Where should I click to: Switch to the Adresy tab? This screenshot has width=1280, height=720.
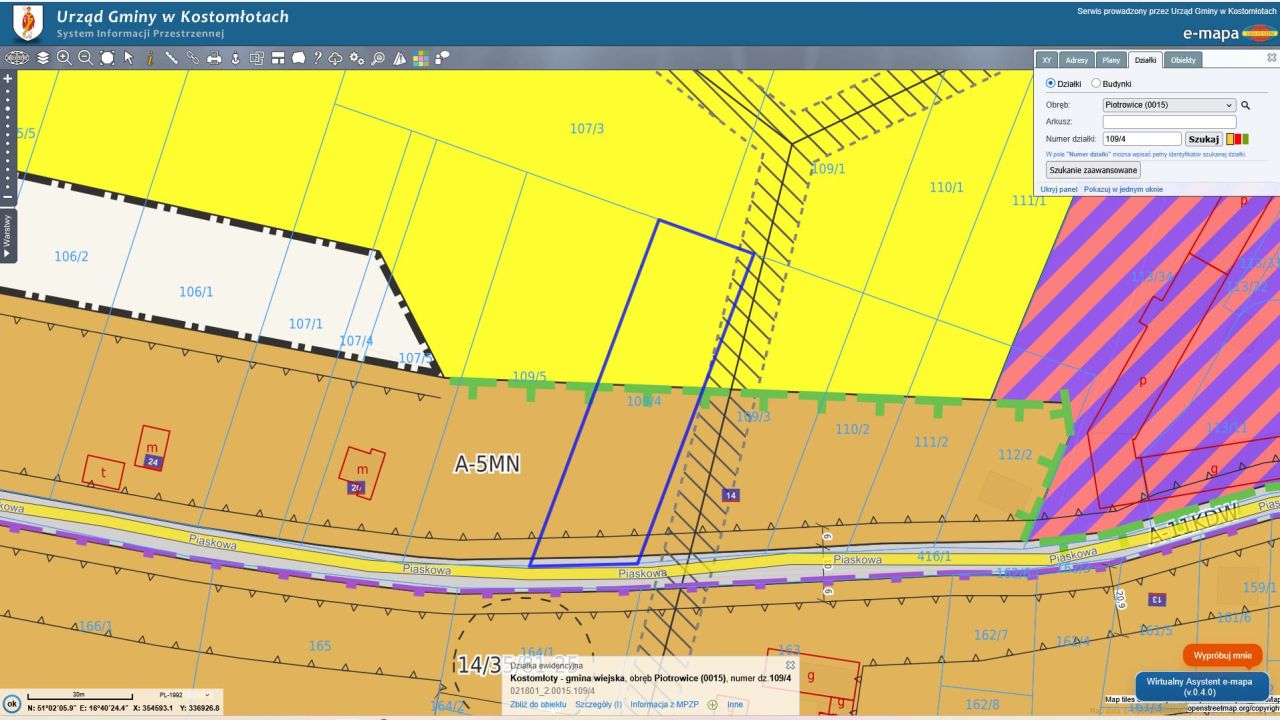pos(1076,60)
